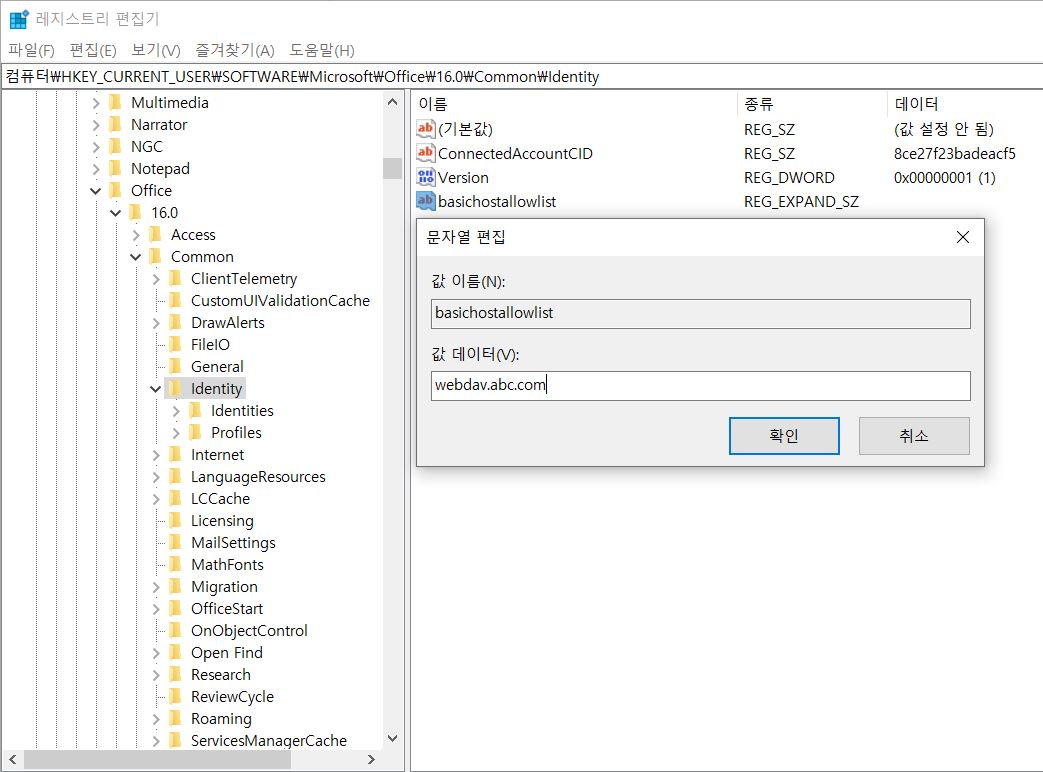This screenshot has width=1043, height=772.
Task: Expand the Narrator key chevron
Action: (96, 125)
